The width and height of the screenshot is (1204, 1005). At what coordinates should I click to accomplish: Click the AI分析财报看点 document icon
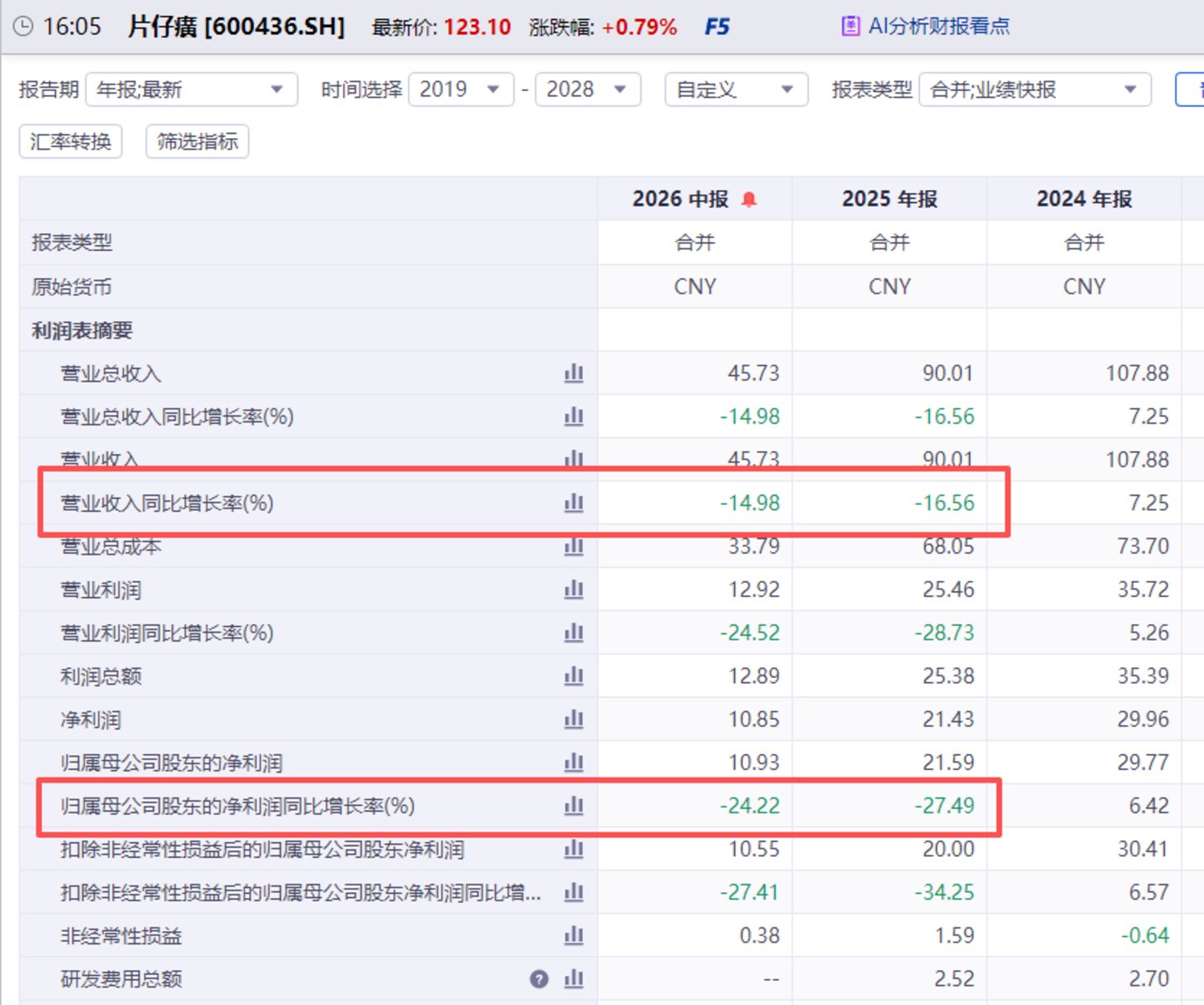[x=850, y=27]
